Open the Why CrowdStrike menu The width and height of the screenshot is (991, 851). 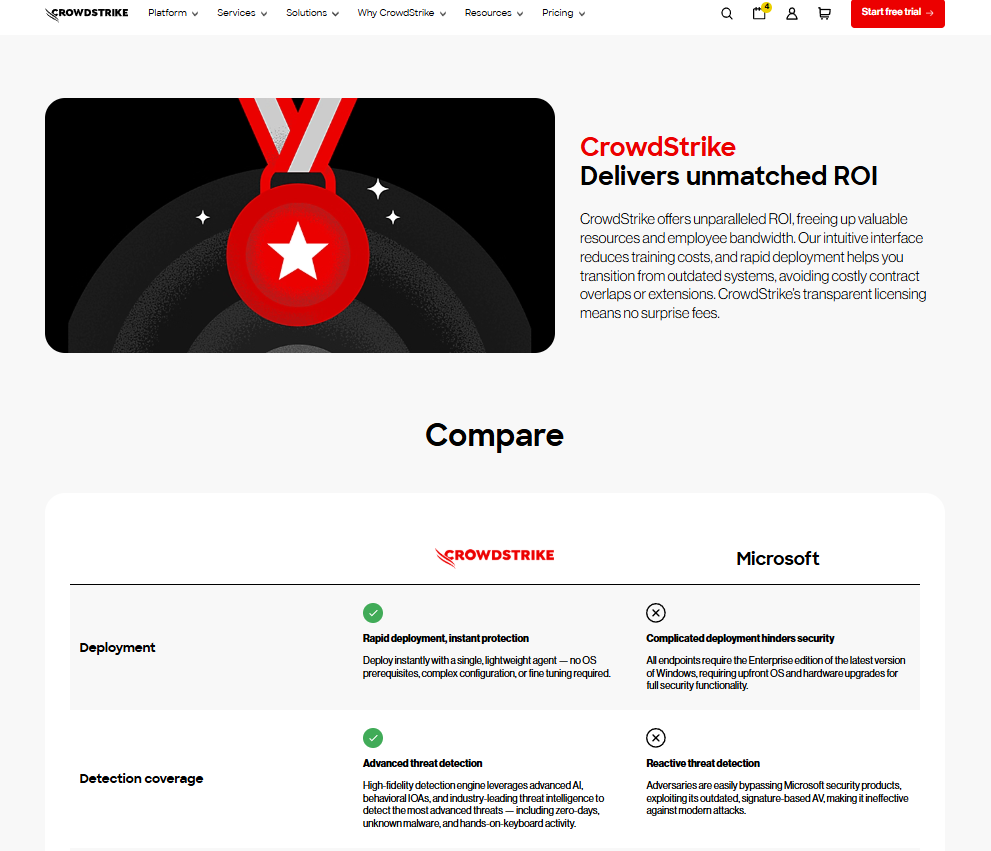pyautogui.click(x=401, y=14)
